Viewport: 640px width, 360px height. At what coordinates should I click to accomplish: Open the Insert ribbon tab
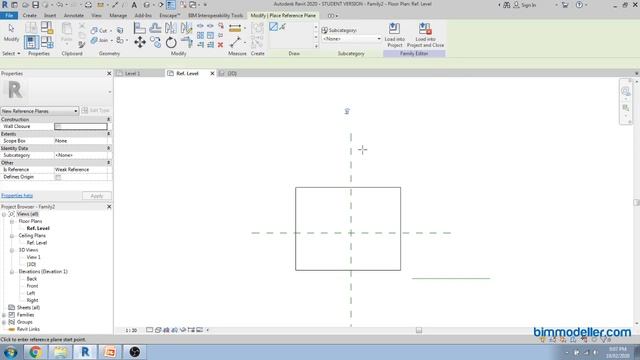tap(50, 16)
